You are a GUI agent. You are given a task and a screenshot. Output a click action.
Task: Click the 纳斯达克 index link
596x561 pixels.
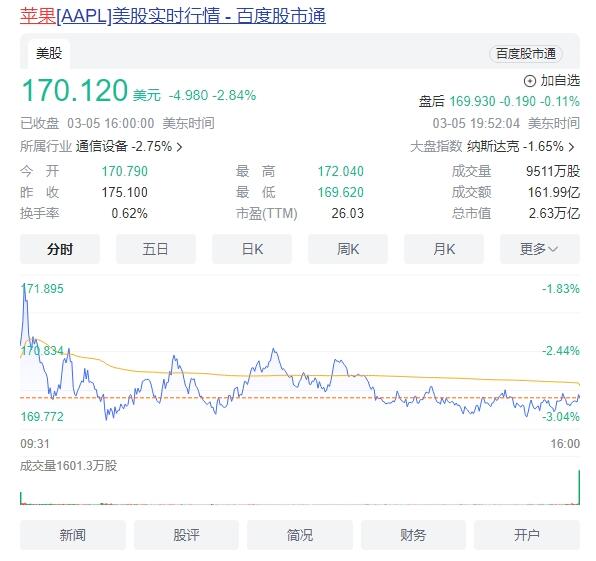(493, 146)
